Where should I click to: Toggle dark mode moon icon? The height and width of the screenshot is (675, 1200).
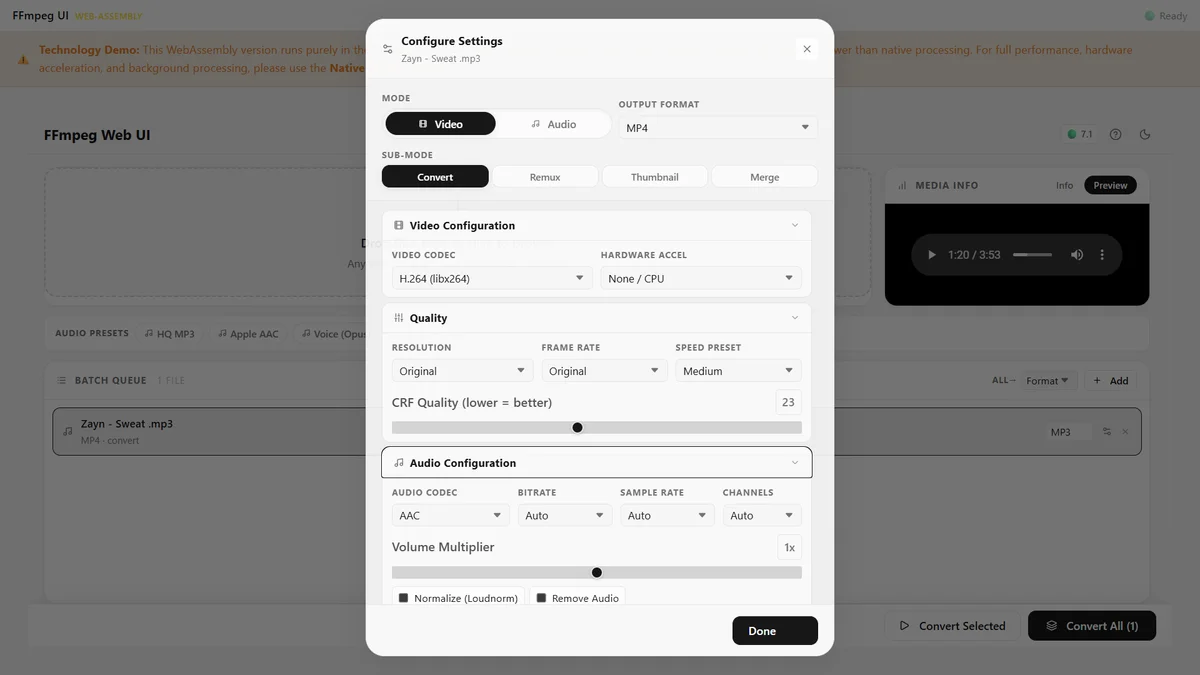click(1145, 134)
